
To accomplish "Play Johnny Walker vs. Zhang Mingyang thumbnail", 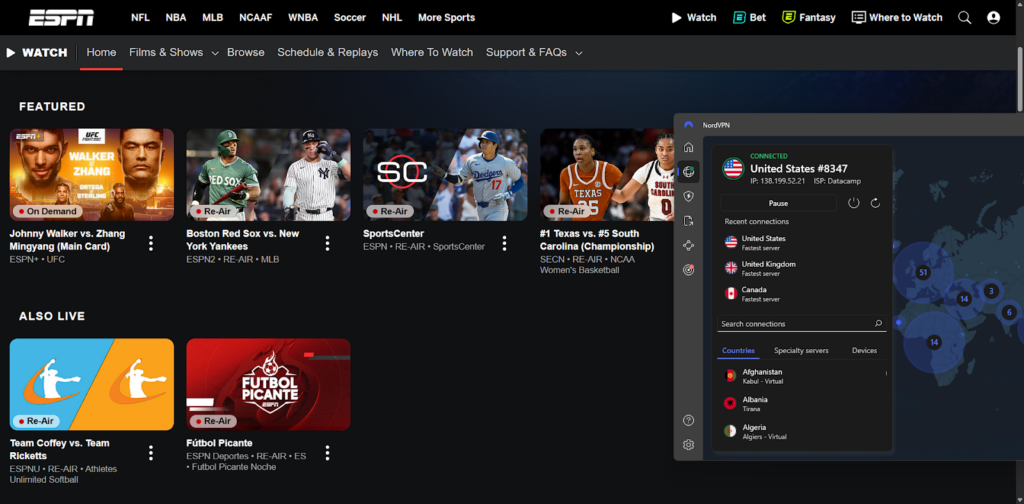I will click(x=91, y=174).
